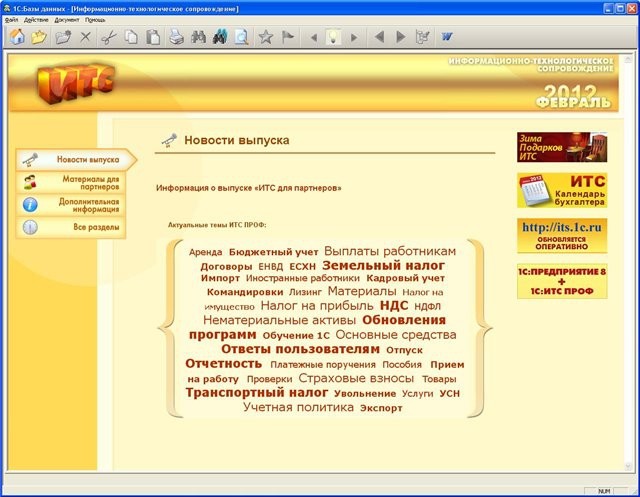
Task: Click the scissors cut icon
Action: [109, 37]
